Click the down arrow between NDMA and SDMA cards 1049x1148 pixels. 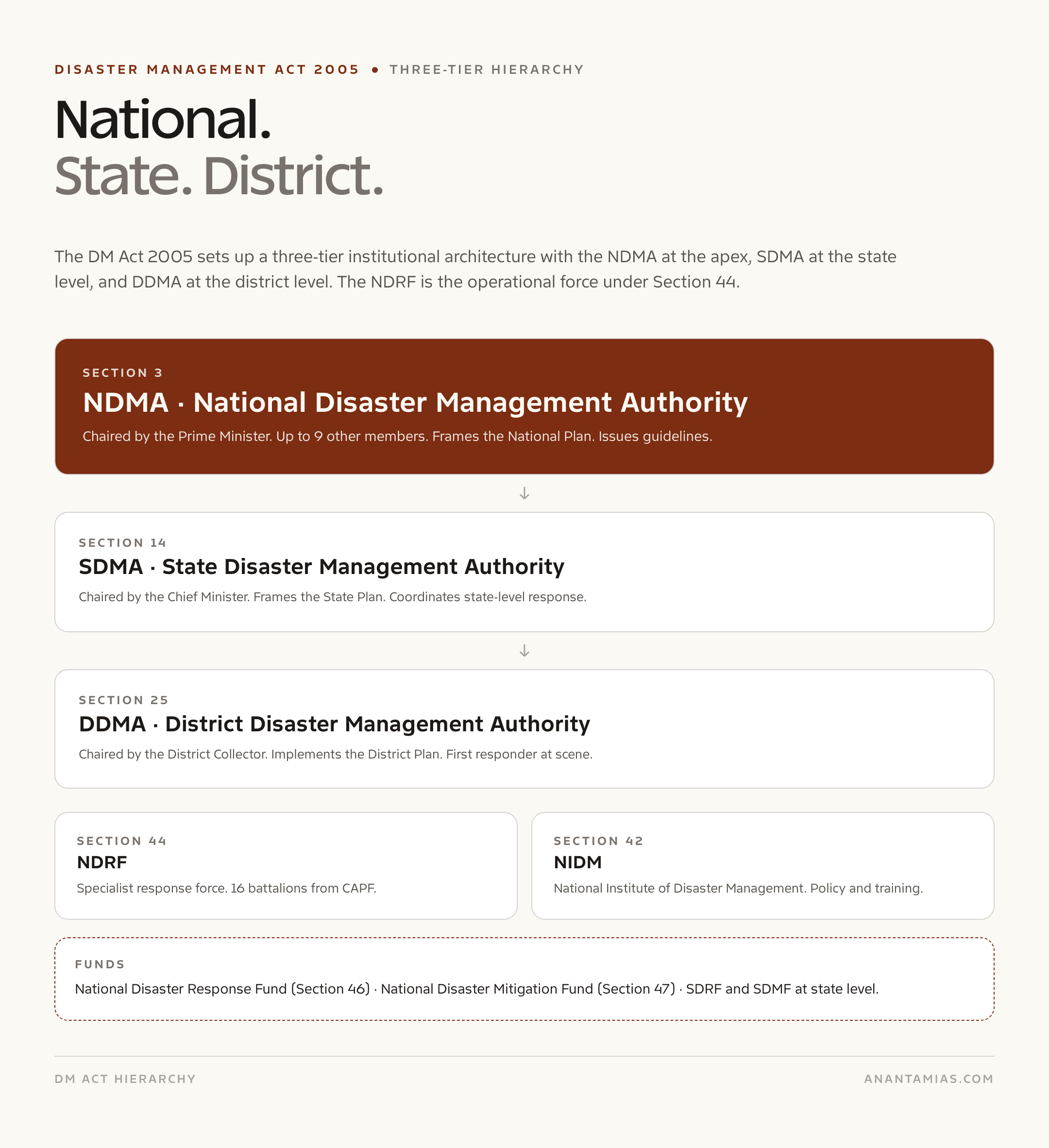[x=524, y=493]
